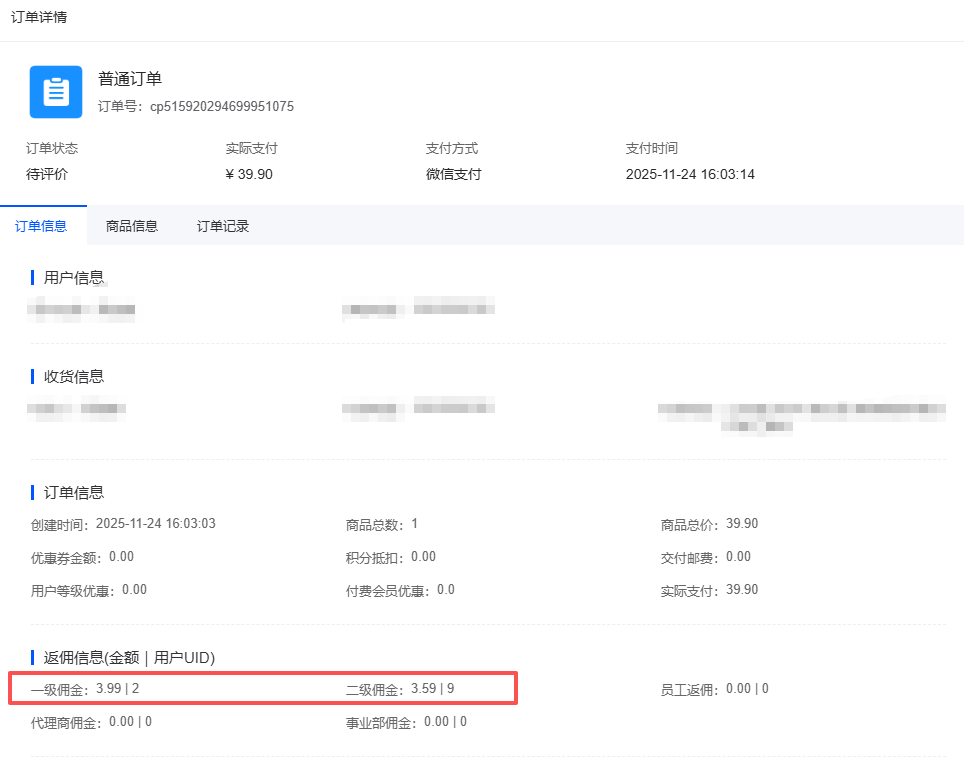Click the 用户信息 section heading

pos(74,277)
